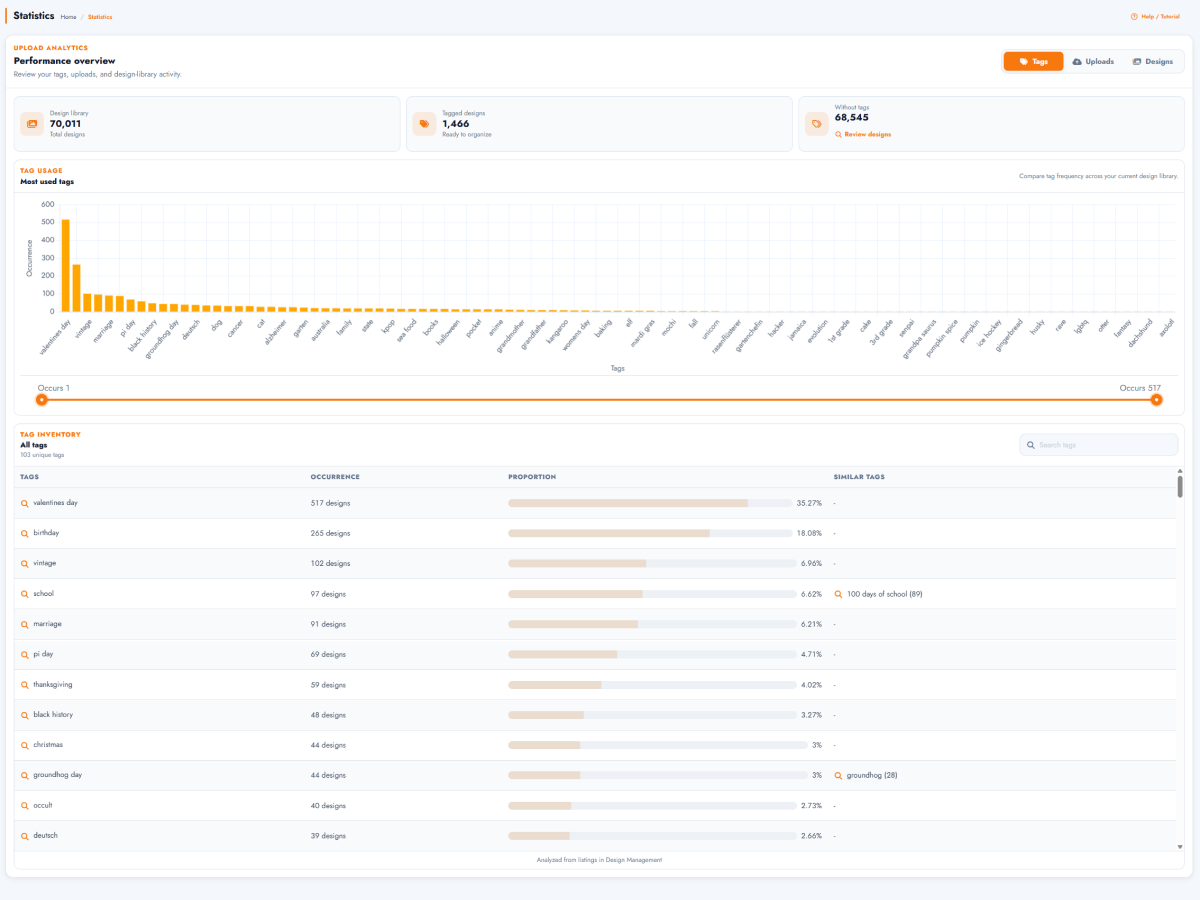1200x900 pixels.
Task: Search designs tagged valentines day via magnifier
Action: pos(25,503)
